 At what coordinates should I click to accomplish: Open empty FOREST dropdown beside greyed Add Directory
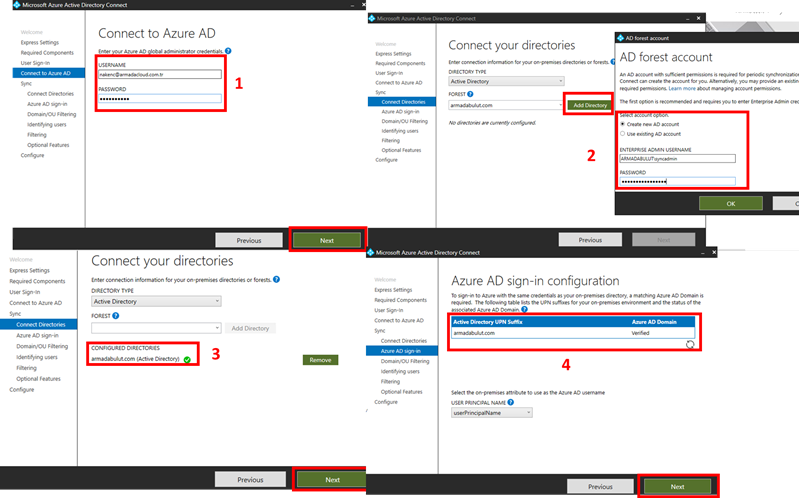pyautogui.click(x=156, y=328)
